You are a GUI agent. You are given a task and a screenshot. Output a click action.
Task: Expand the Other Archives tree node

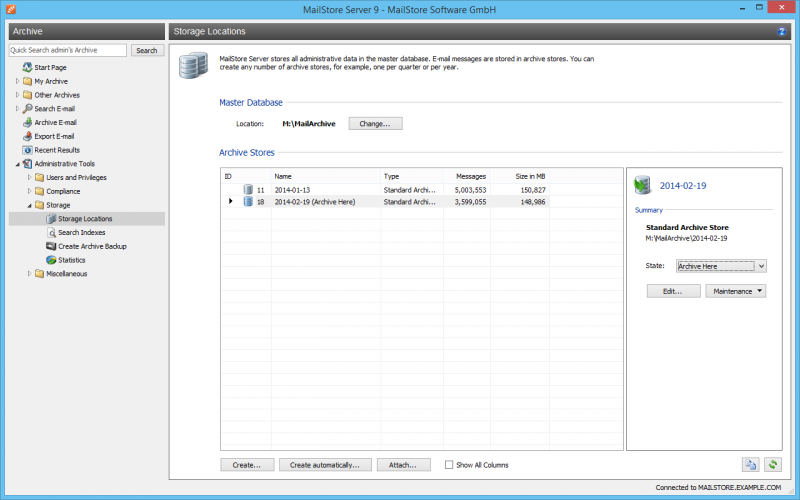[x=17, y=95]
